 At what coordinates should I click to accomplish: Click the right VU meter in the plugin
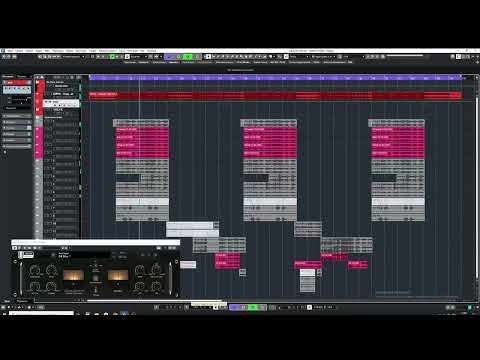[x=118, y=275]
